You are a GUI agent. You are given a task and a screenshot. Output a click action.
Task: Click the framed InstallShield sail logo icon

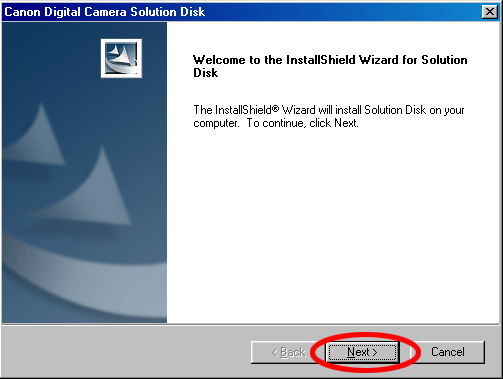pos(121,58)
